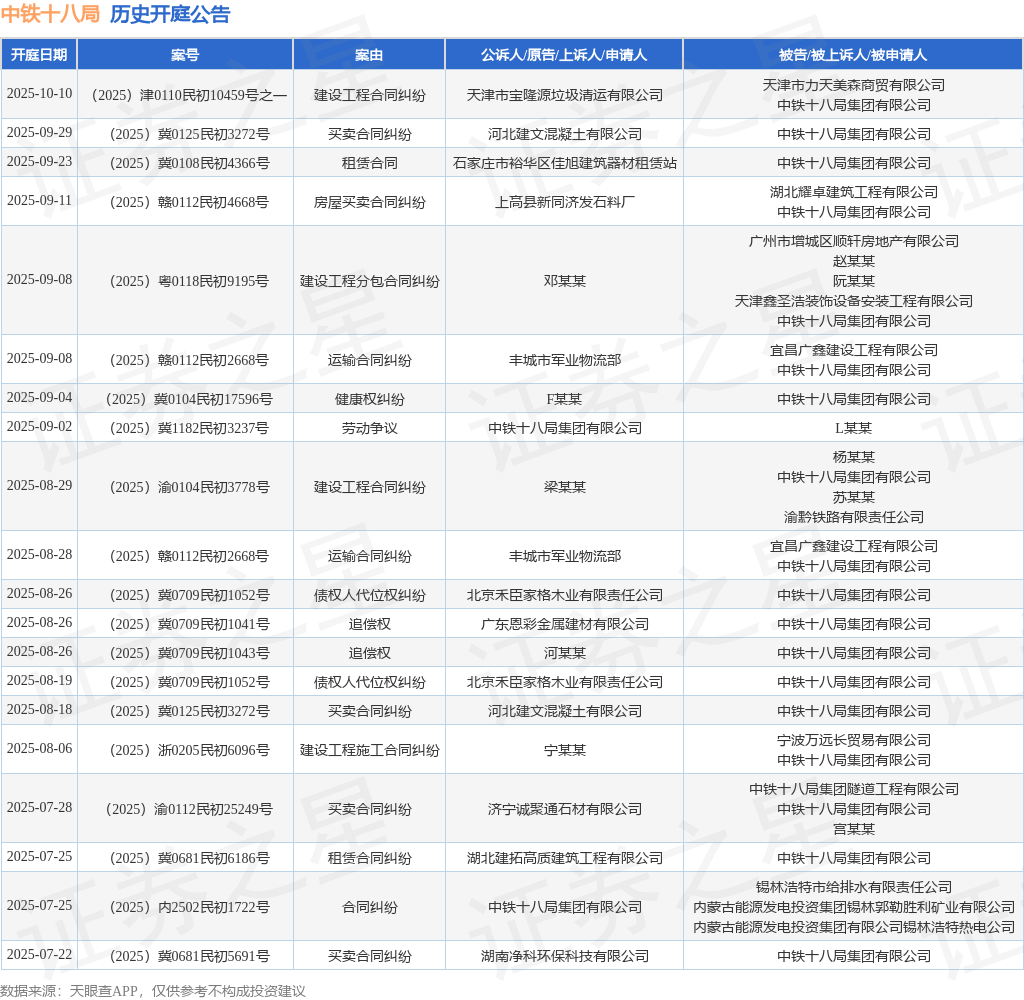The height and width of the screenshot is (1000, 1024).
Task: Select defendant 'L某某'
Action: 854,428
